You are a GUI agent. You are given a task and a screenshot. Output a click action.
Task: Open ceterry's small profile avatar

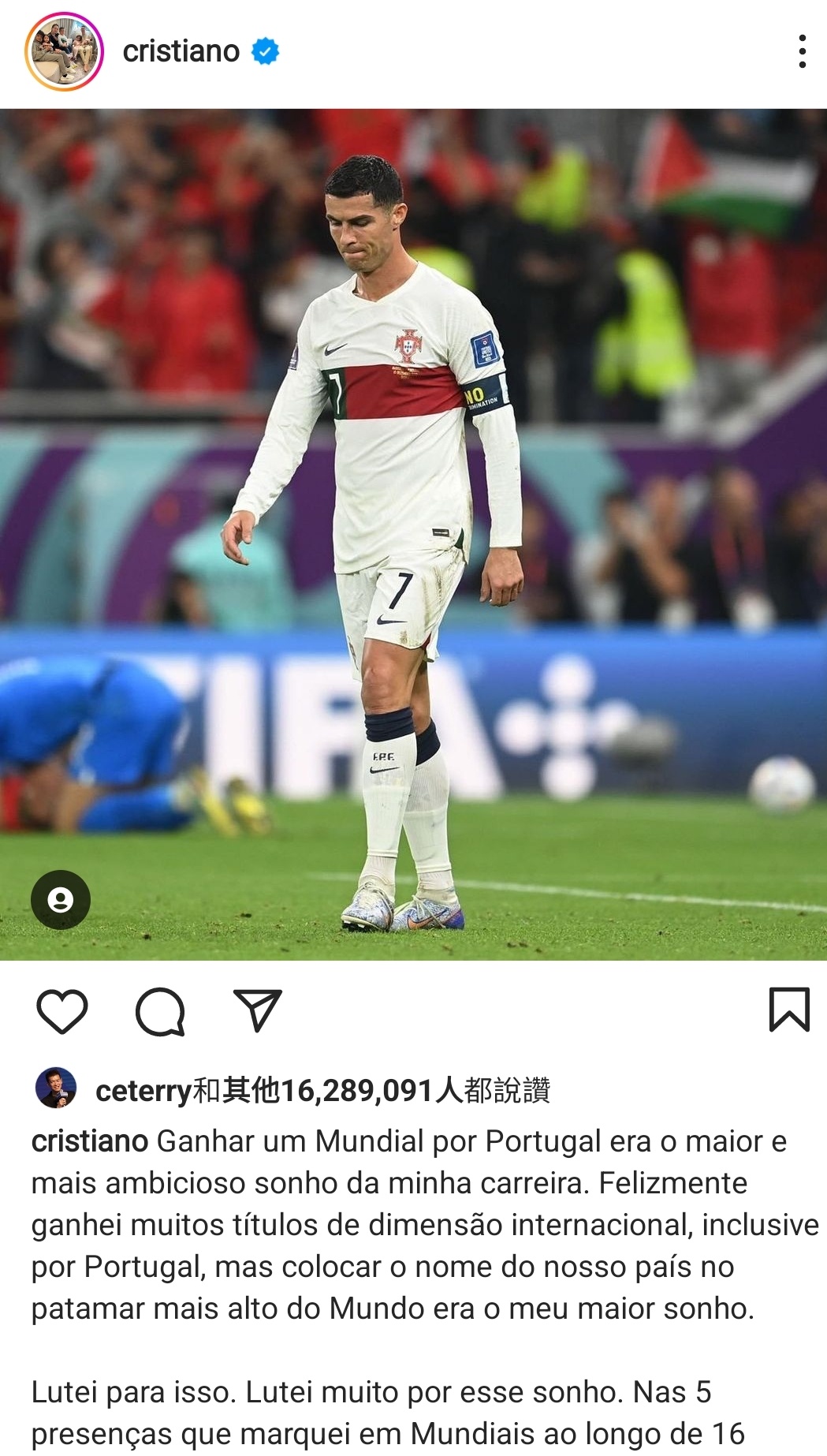point(56,1088)
